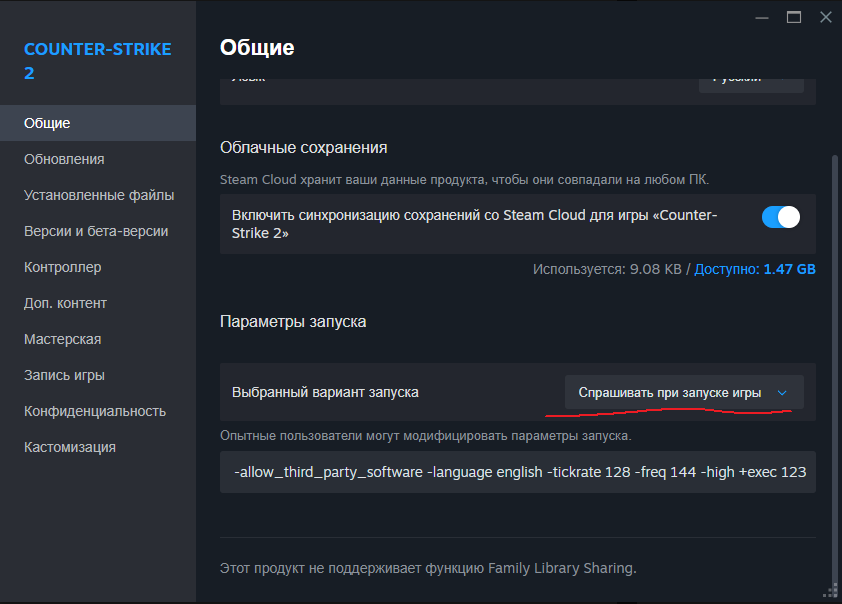Minimize the properties window
This screenshot has width=842, height=604.
762,18
